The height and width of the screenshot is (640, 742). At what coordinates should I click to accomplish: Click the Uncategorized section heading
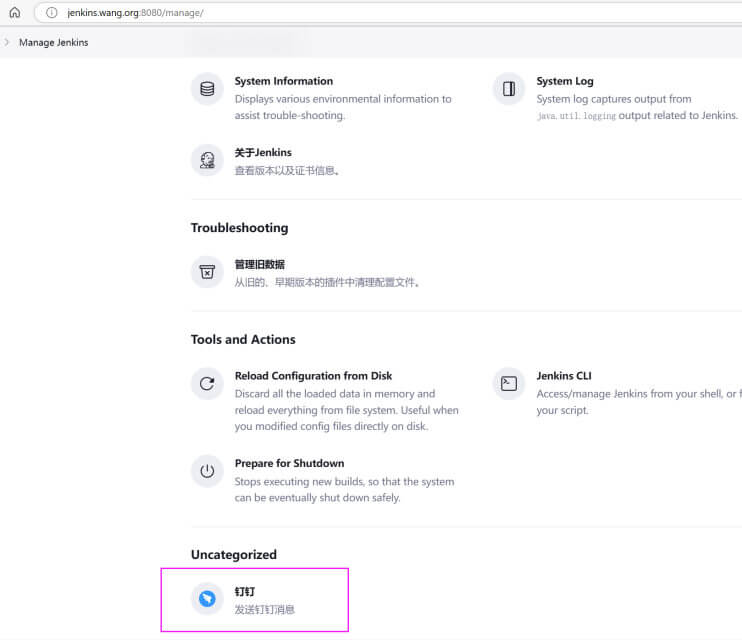point(234,554)
